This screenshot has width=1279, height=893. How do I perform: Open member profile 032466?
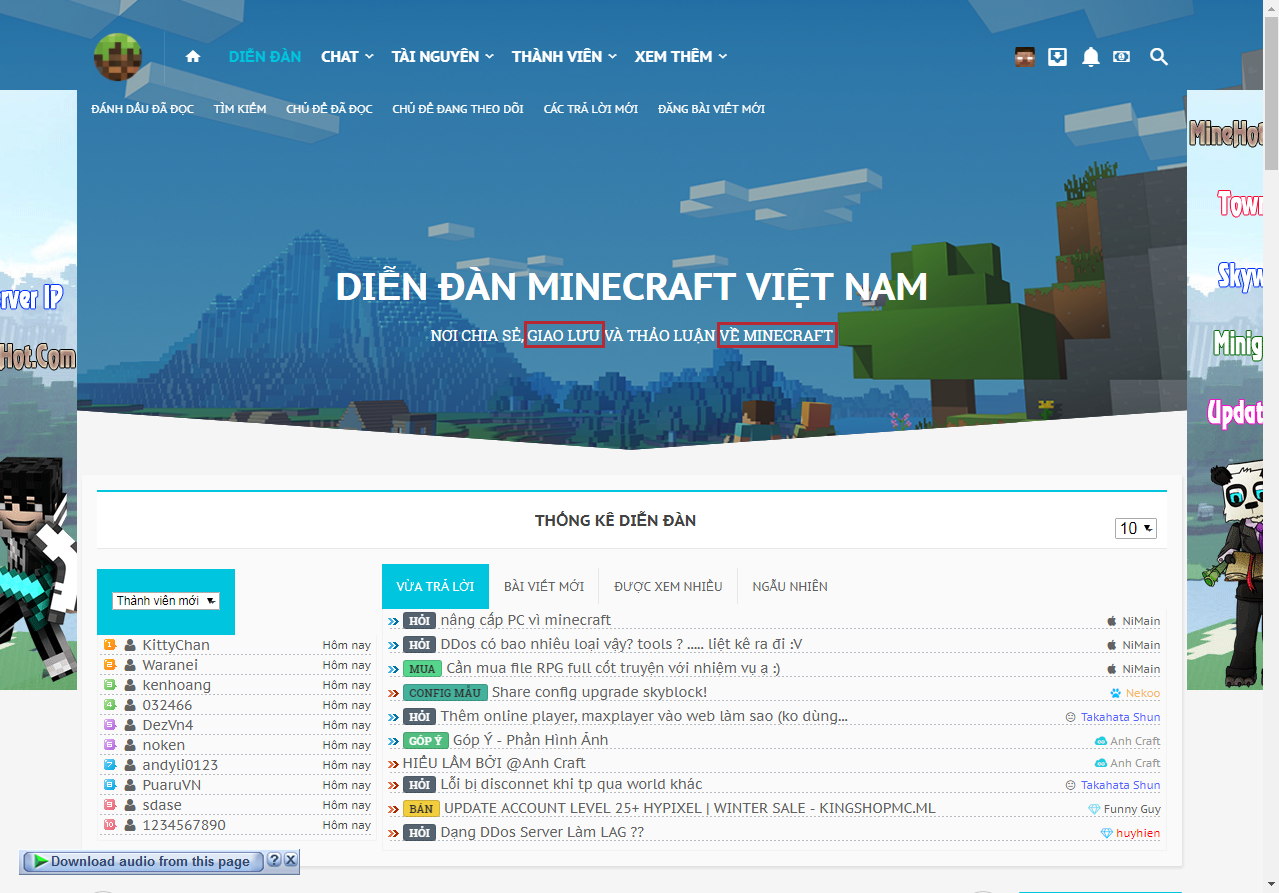167,705
